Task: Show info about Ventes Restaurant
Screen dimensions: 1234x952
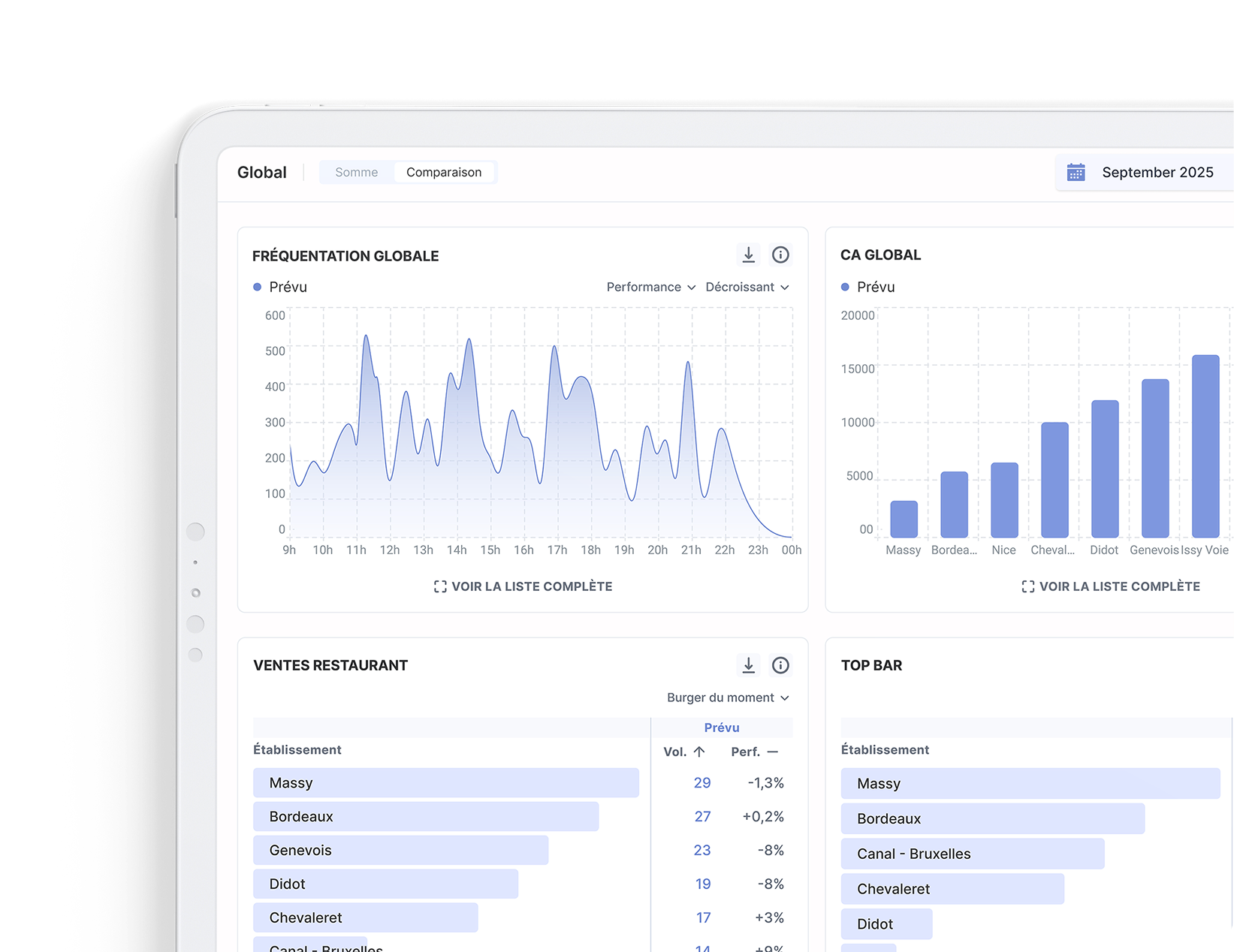Action: (780, 665)
